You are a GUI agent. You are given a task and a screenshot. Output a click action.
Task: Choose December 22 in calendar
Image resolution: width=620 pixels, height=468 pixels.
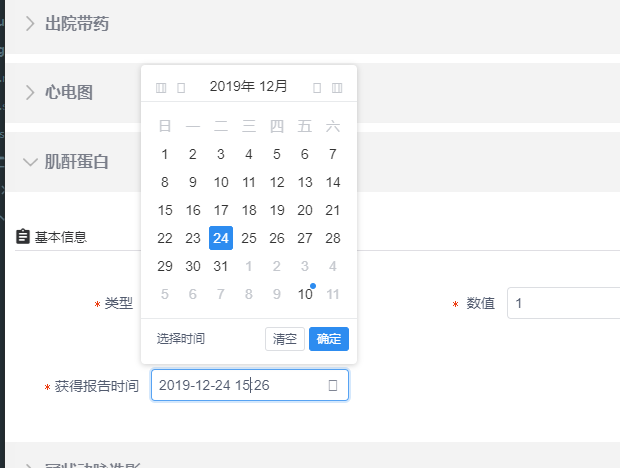(x=164, y=238)
